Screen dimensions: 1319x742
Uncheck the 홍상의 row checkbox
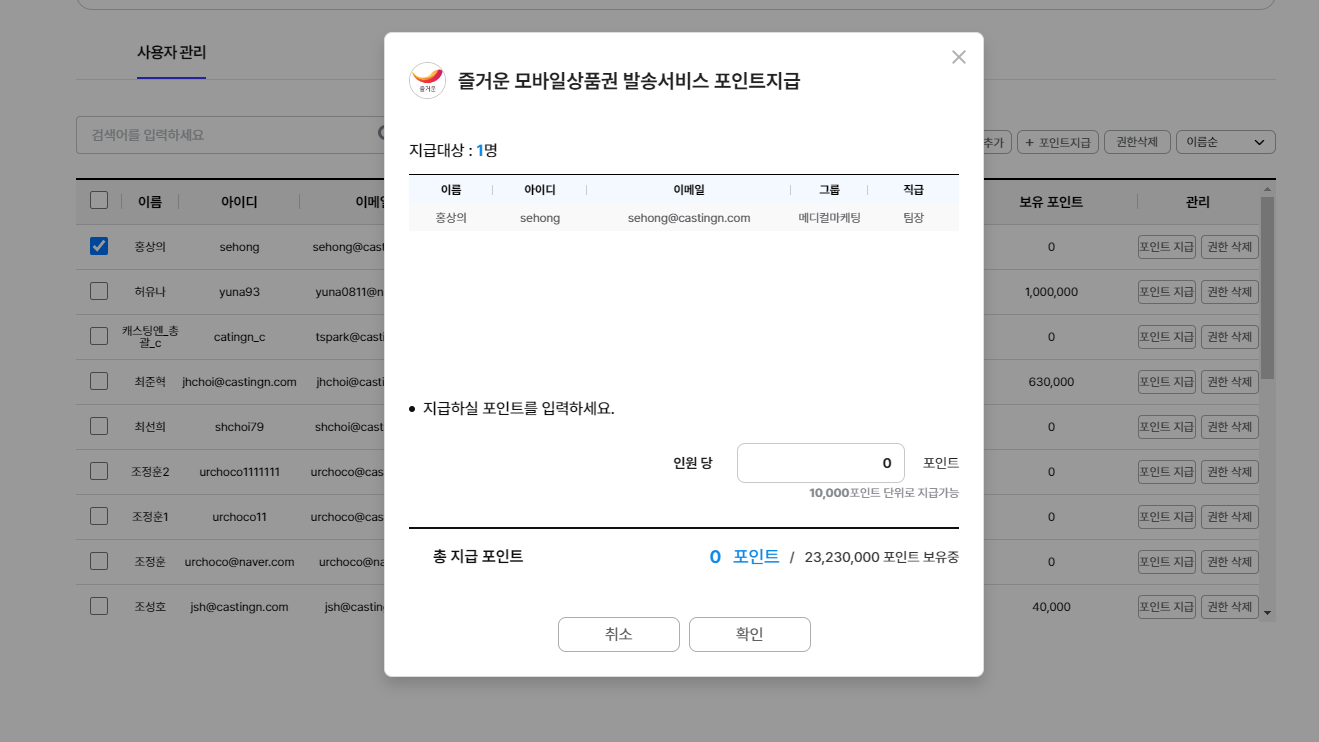[x=99, y=246]
